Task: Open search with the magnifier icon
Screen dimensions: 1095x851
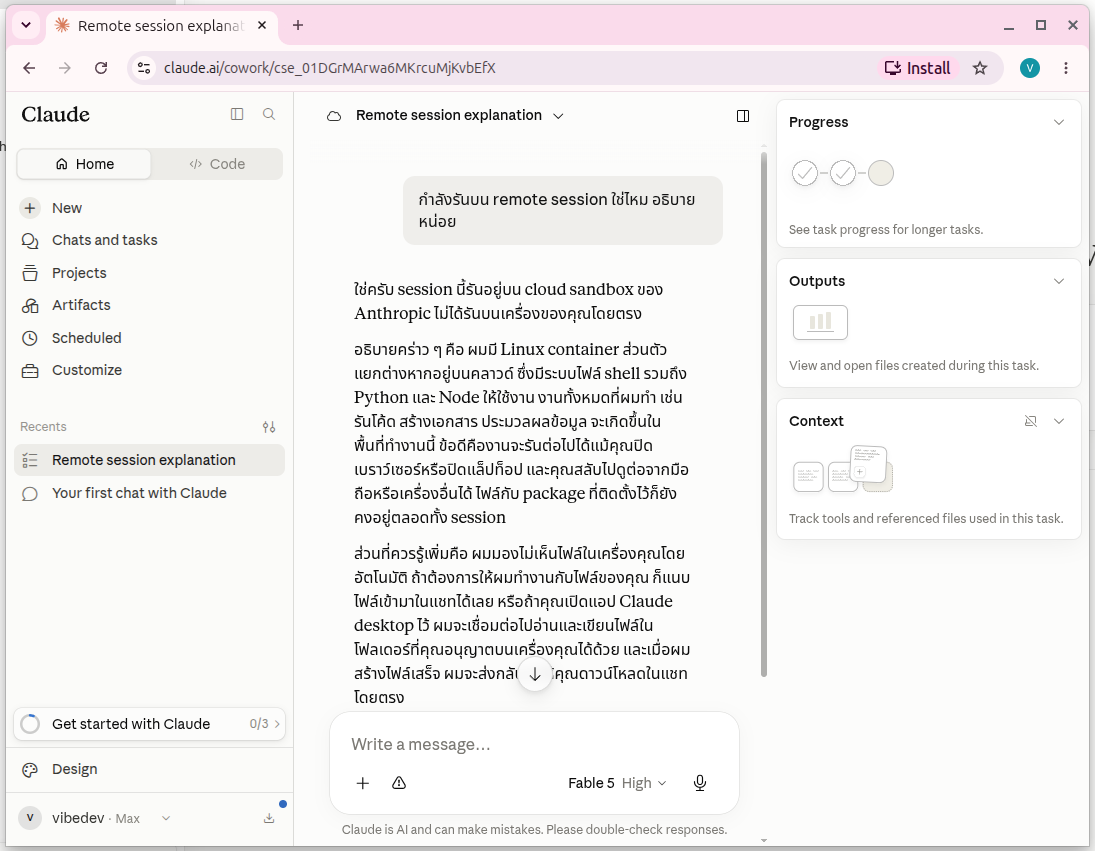Action: [269, 114]
